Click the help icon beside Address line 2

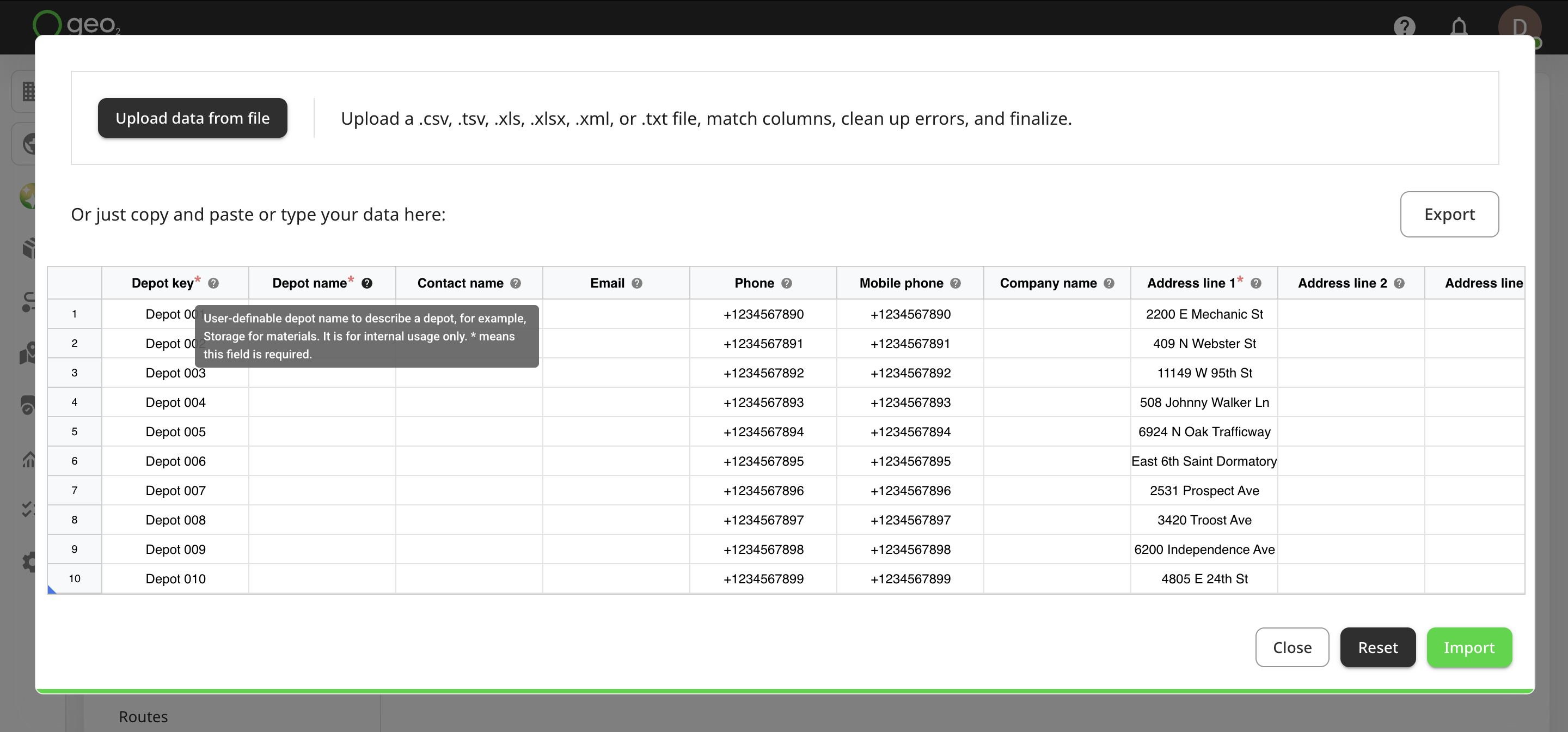(1399, 283)
